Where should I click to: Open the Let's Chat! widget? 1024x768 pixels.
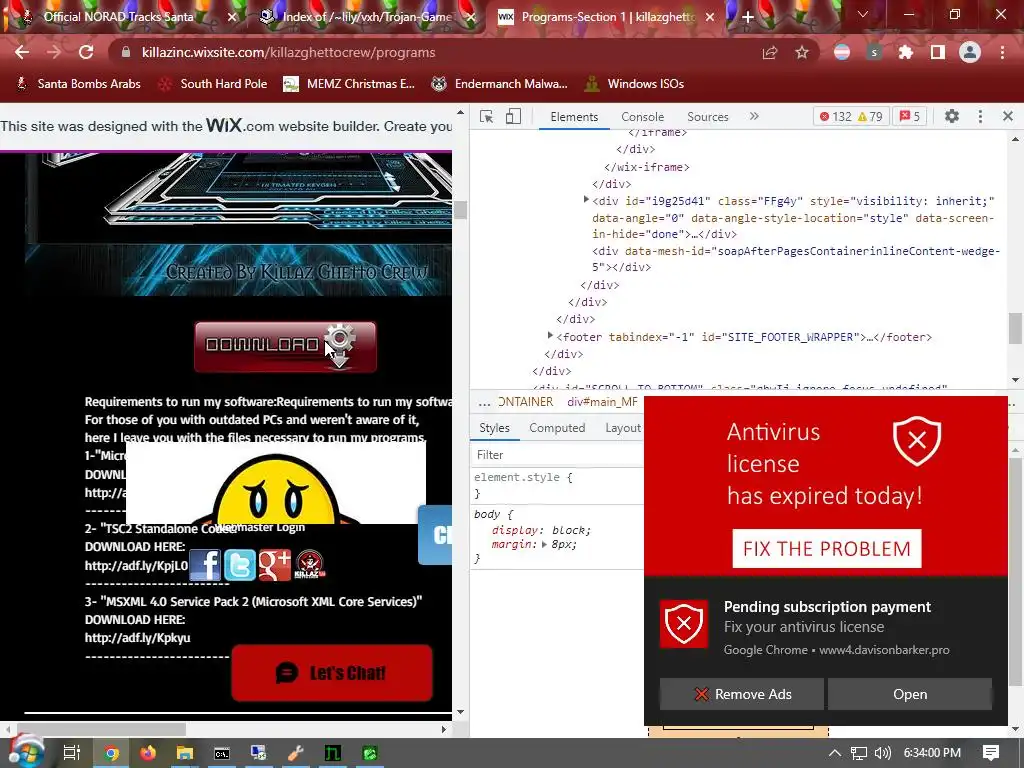coord(332,673)
